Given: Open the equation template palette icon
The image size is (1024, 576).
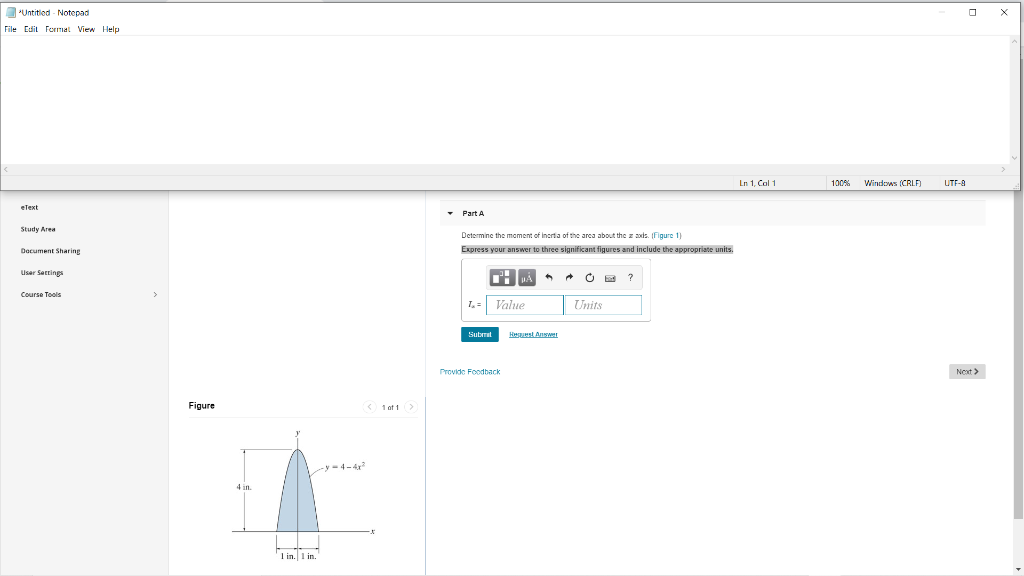Looking at the screenshot, I should point(504,278).
